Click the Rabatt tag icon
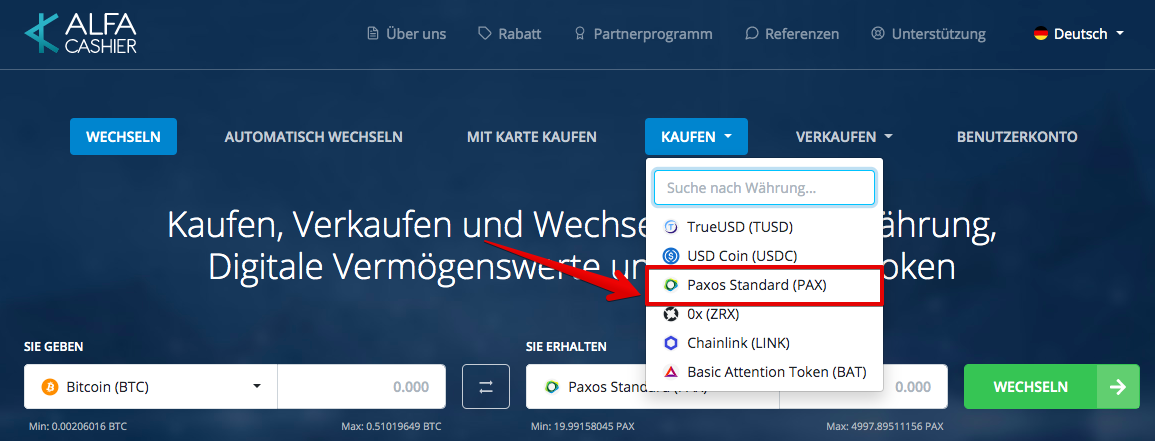This screenshot has width=1155, height=441. tap(484, 34)
